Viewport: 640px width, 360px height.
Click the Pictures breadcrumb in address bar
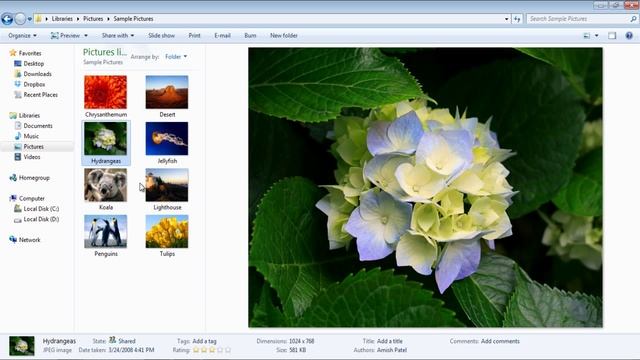[x=93, y=19]
